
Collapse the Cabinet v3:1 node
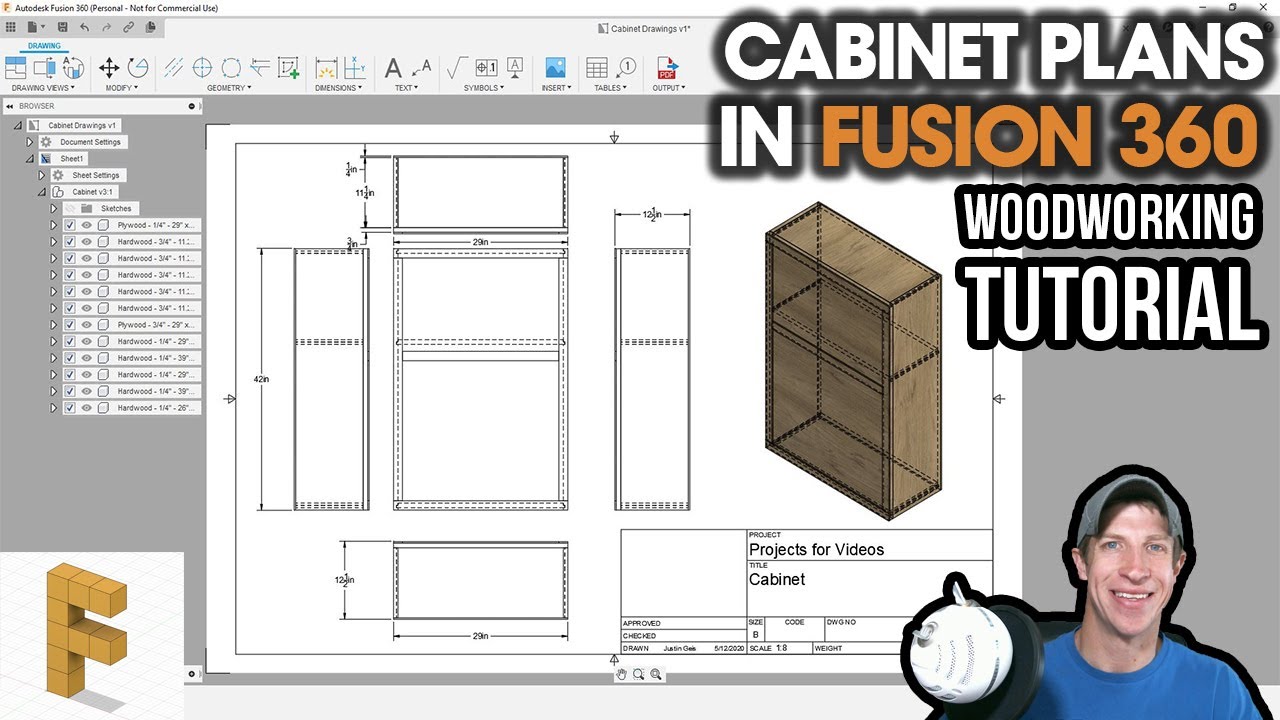click(42, 191)
